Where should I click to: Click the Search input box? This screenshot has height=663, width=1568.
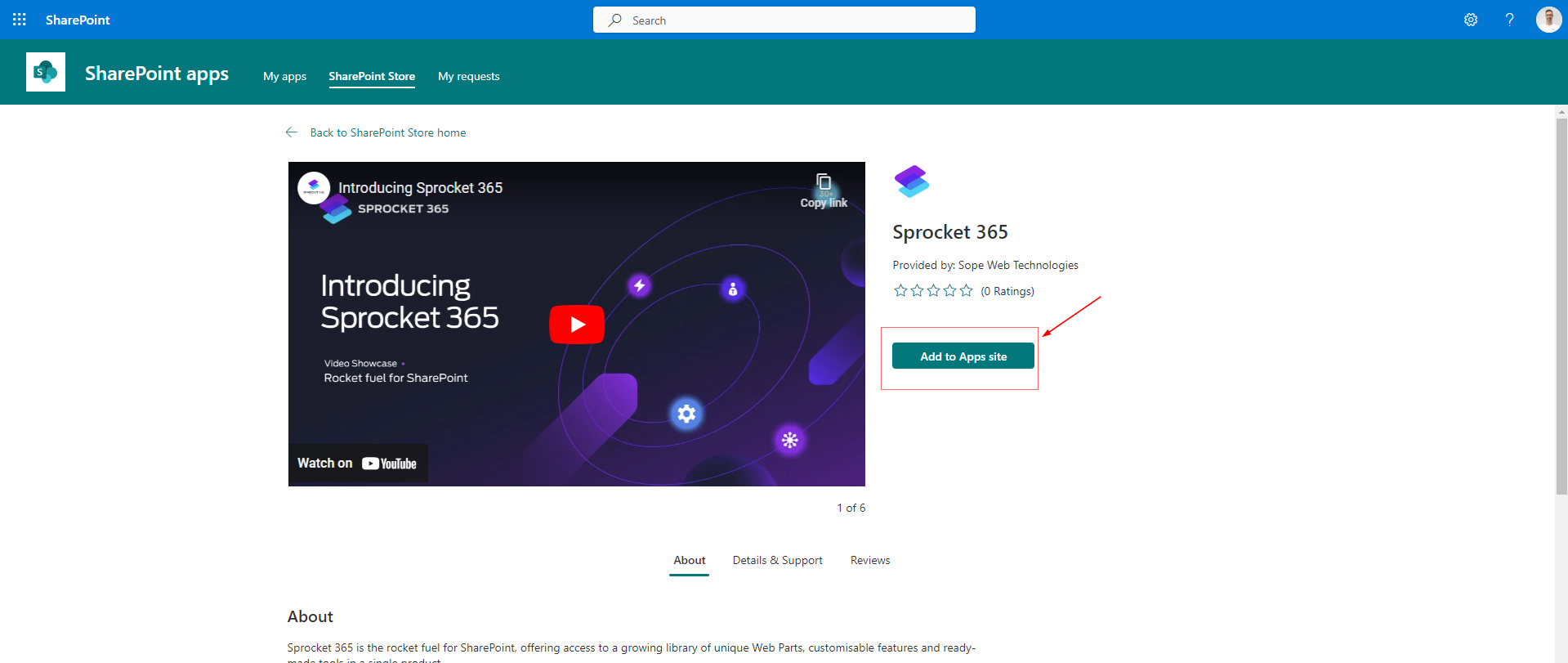784,20
